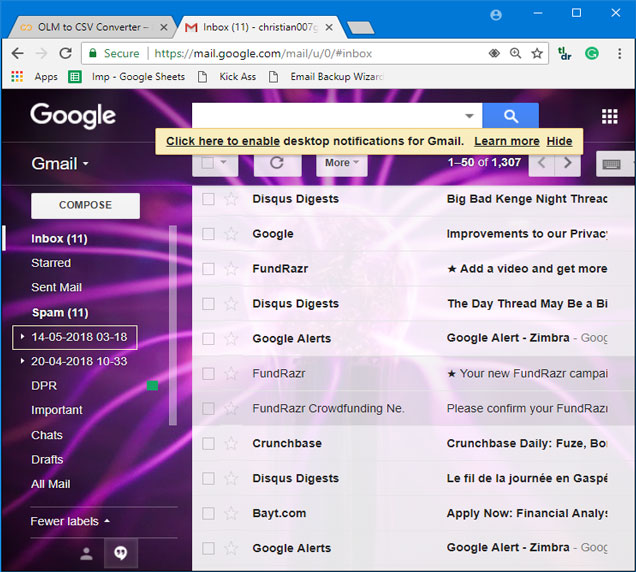Image resolution: width=636 pixels, height=572 pixels.
Task: Select the FundRazr Add a video email checkbox
Action: 208,269
